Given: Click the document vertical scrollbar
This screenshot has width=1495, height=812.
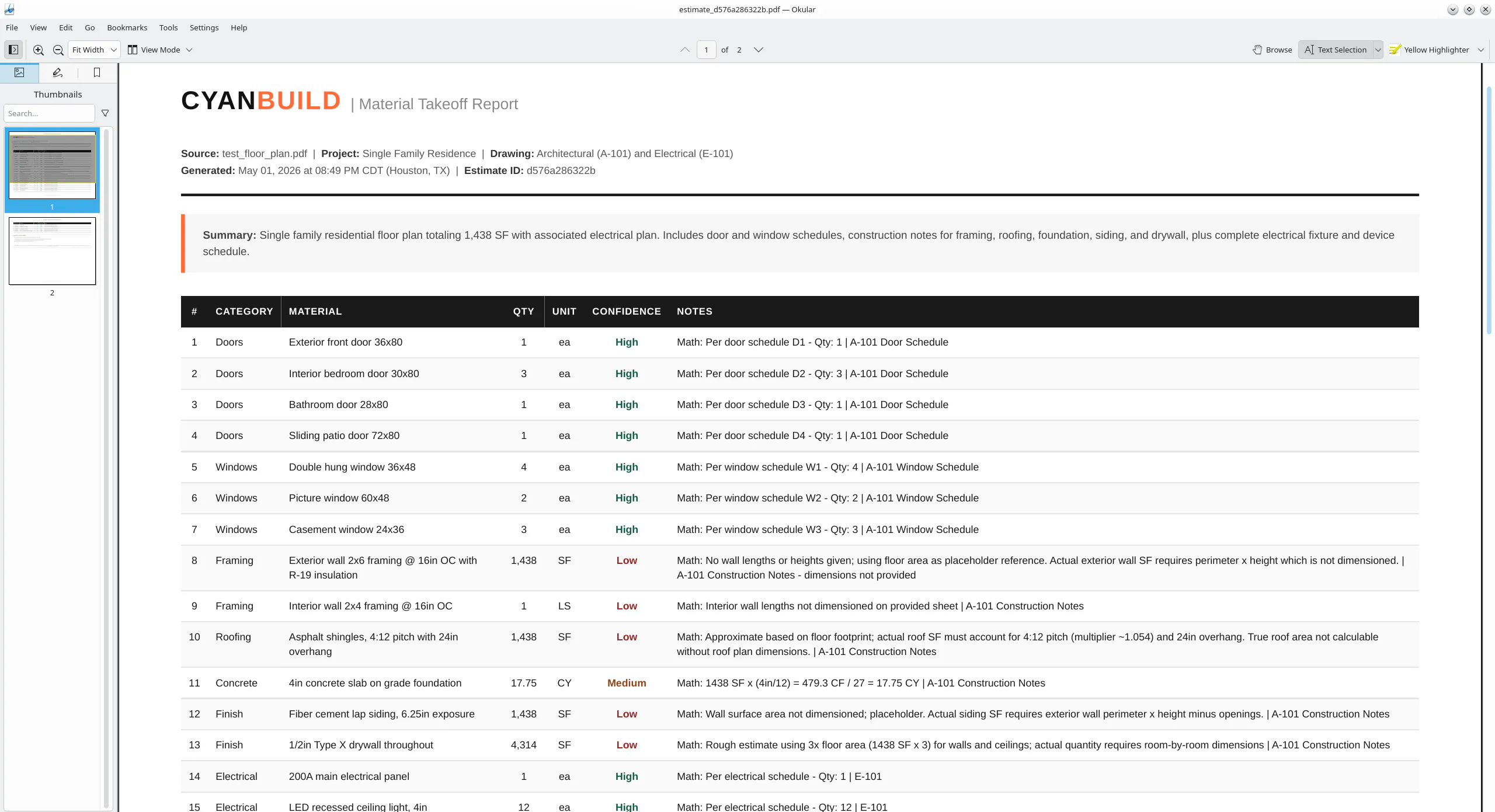Looking at the screenshot, I should 1489,210.
